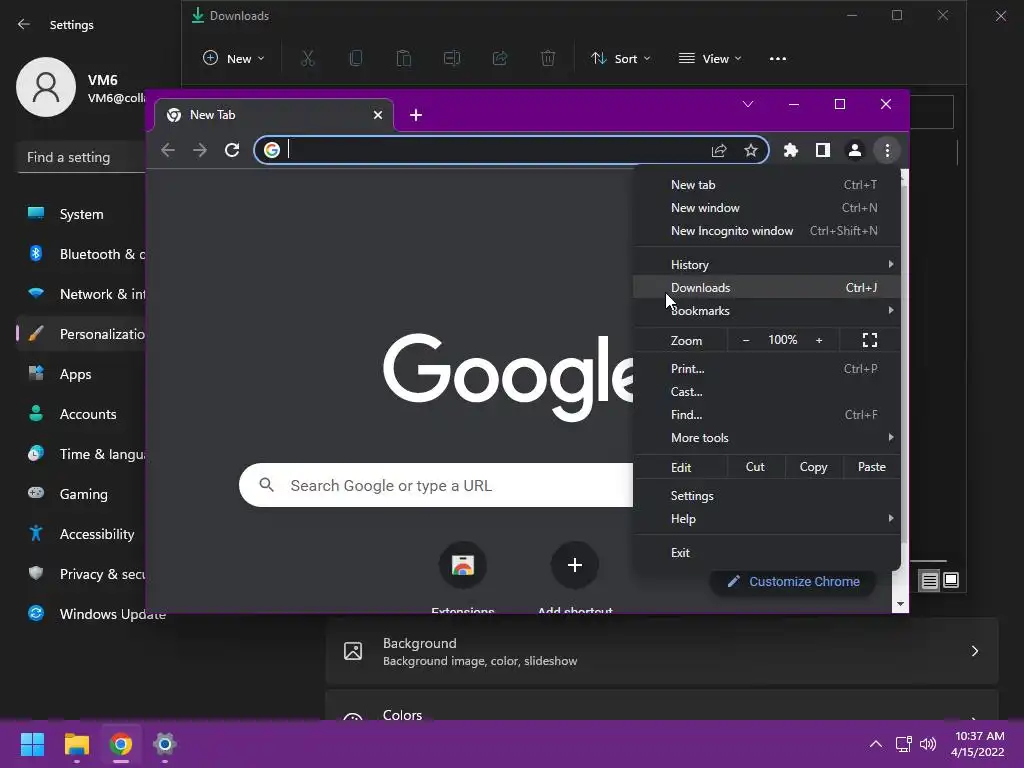Bookmark this tab with the star icon
Image resolution: width=1024 pixels, height=768 pixels.
point(751,151)
